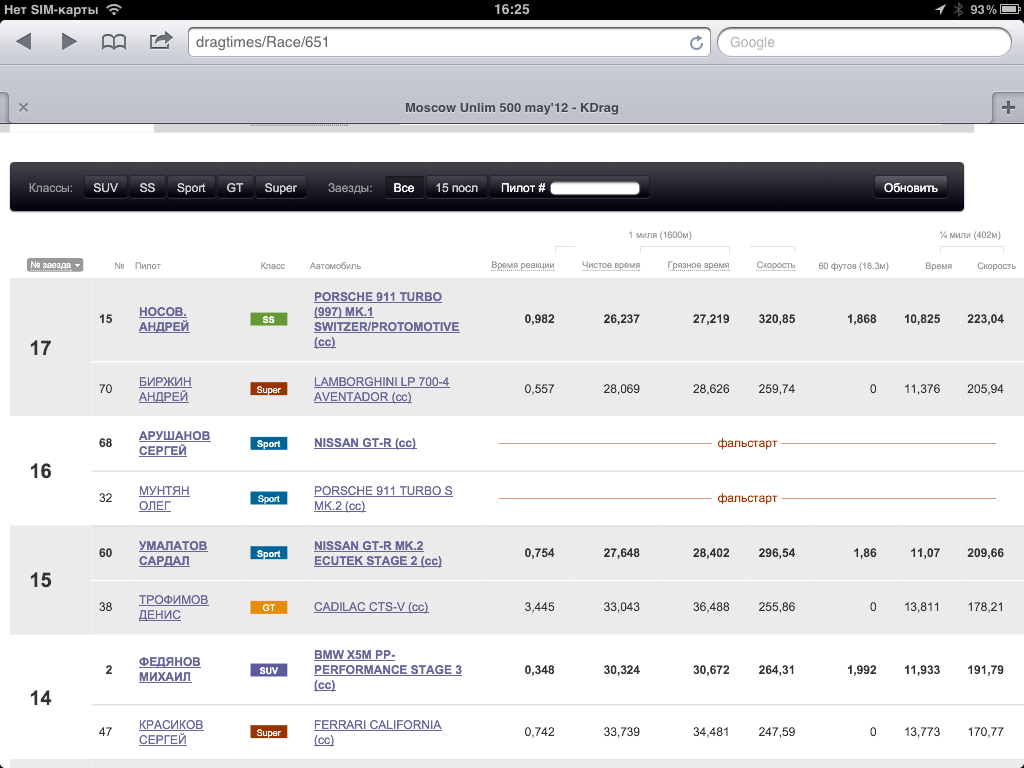1024x768 pixels.
Task: Click Super class badge for Биржин
Action: (268, 389)
